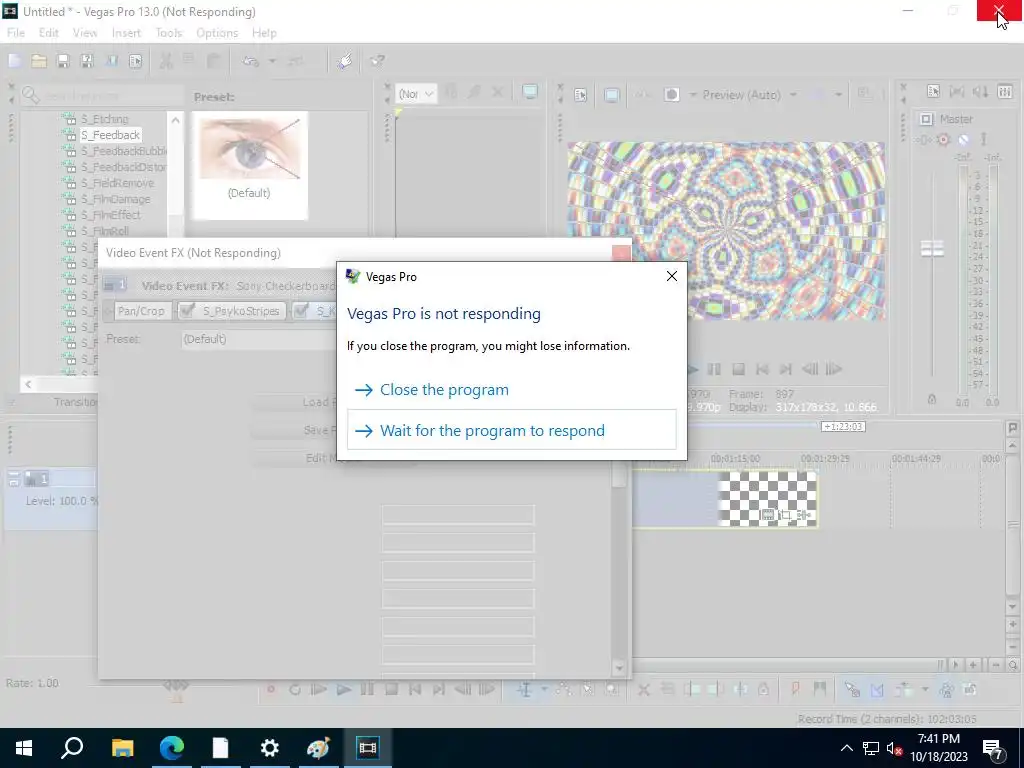Click the New project icon in the toolbar
Viewport: 1024px width, 768px height.
tap(14, 61)
